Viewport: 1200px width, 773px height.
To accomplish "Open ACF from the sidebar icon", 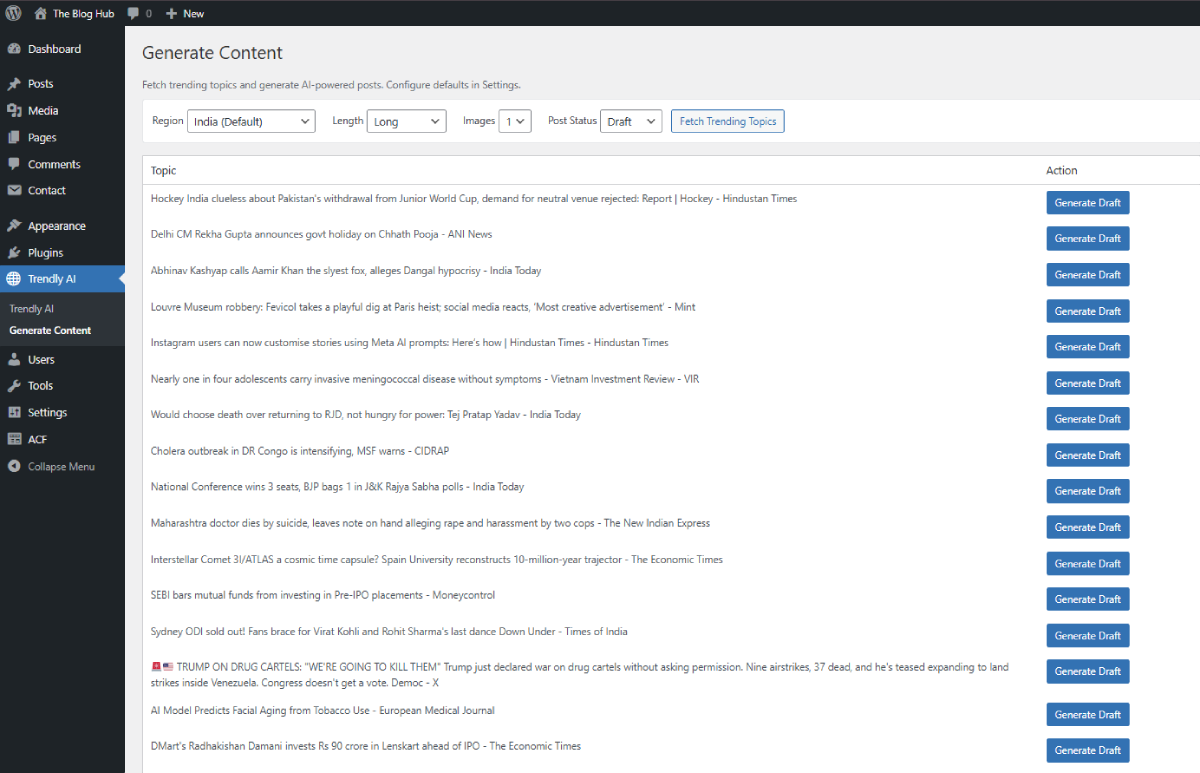I will point(16,438).
